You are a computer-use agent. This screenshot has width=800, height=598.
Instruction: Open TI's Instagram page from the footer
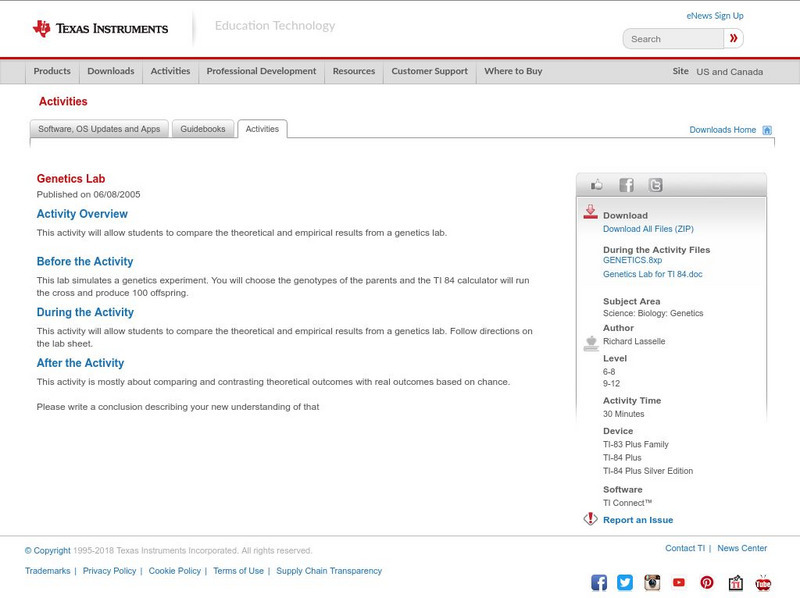652,581
